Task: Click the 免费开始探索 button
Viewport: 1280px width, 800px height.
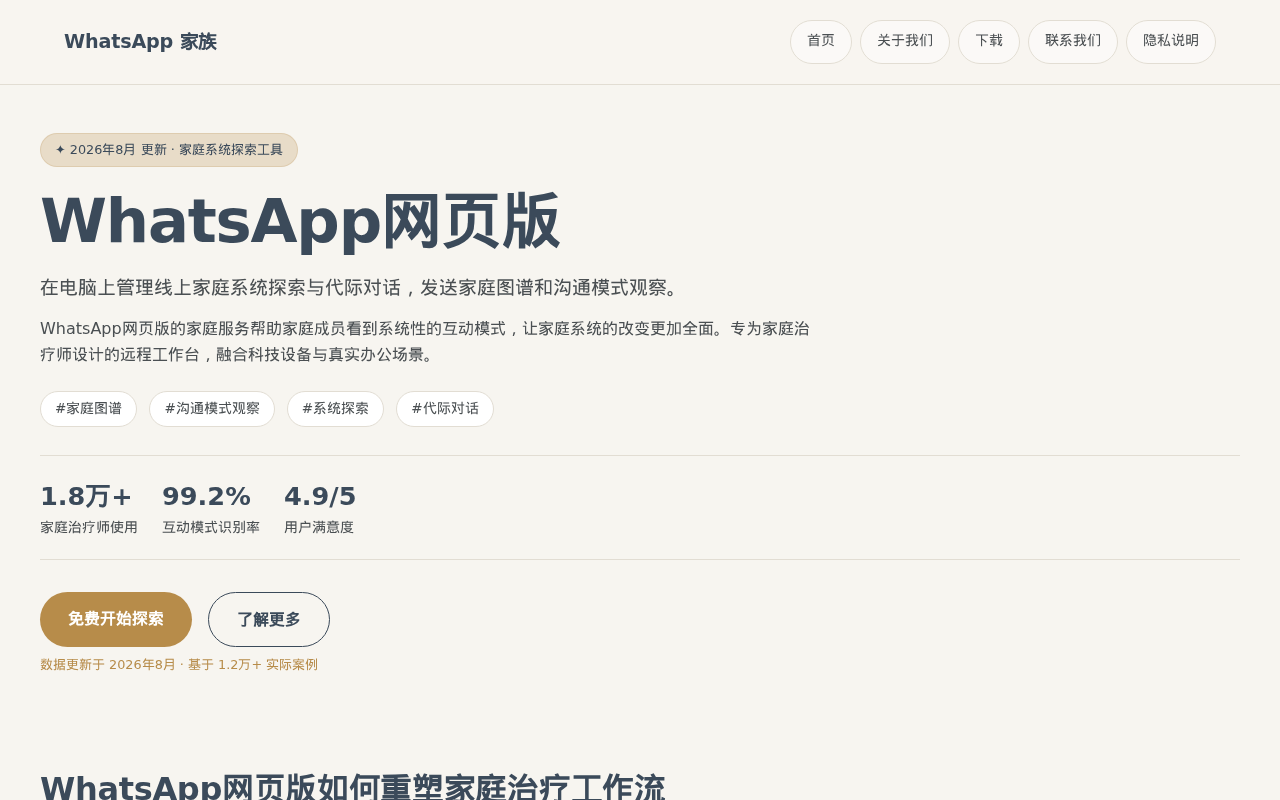Action: pos(116,619)
